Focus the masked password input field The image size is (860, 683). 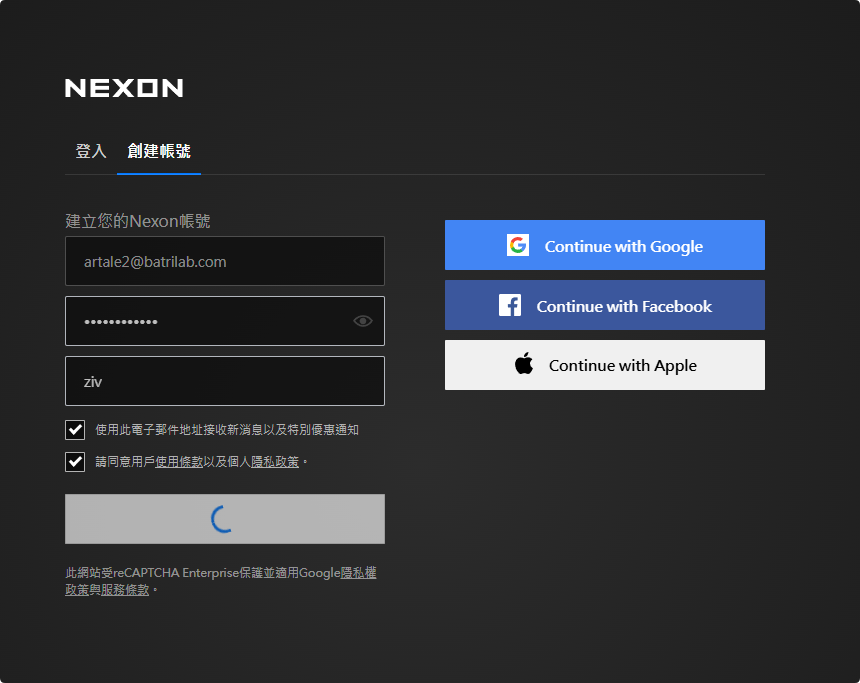225,321
